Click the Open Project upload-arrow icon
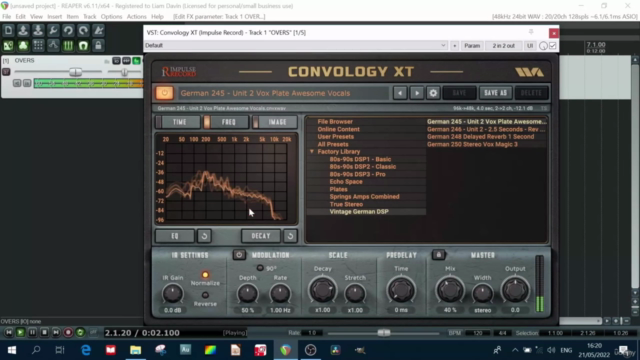The width and height of the screenshot is (640, 360). [23, 30]
